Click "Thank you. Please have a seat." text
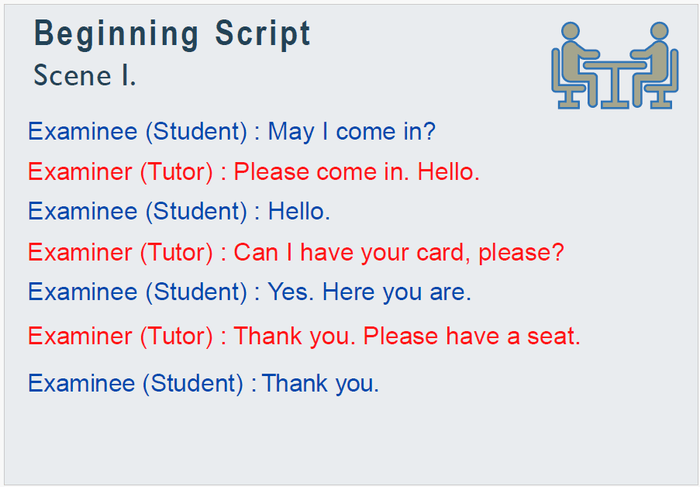700x487 pixels. (x=407, y=336)
